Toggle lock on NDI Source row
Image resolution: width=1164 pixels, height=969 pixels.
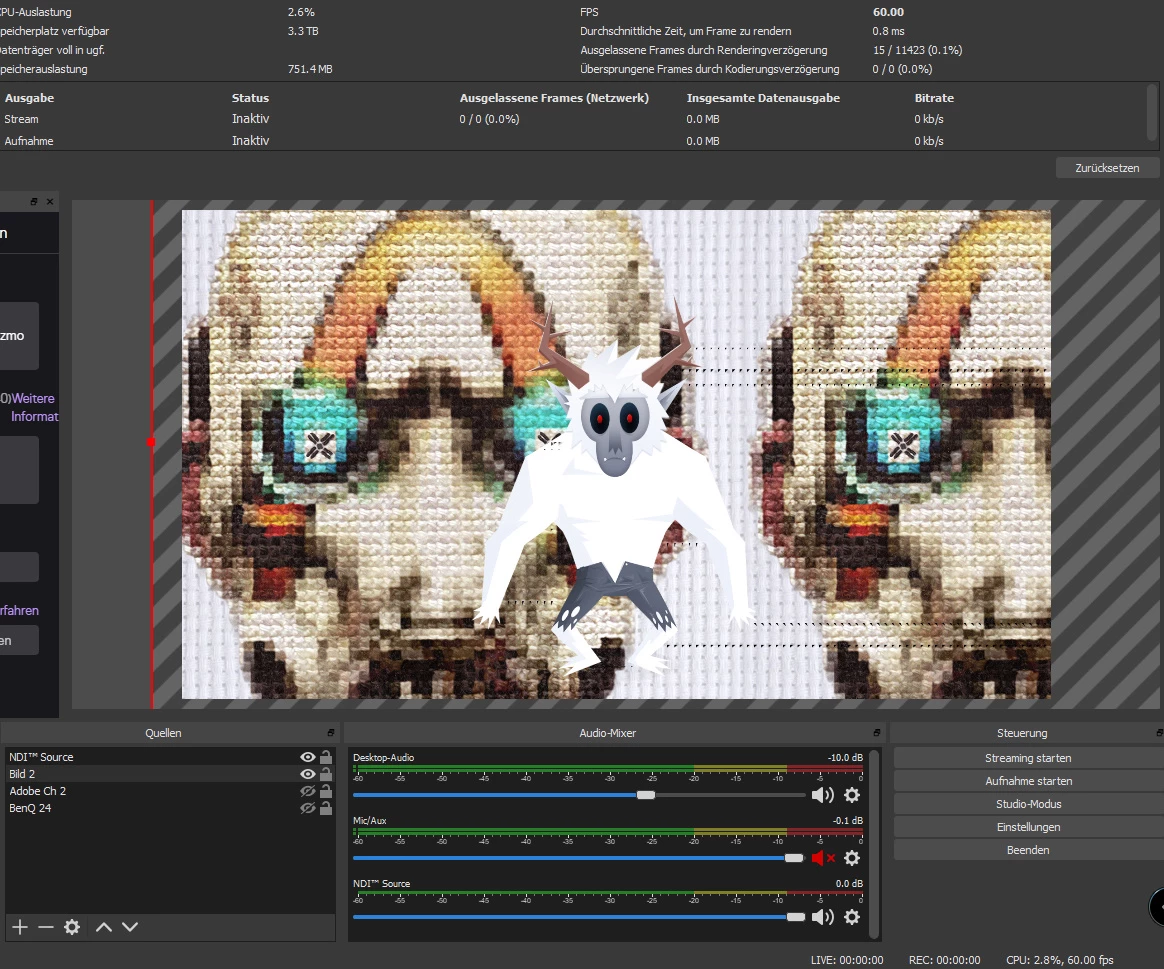pos(326,757)
